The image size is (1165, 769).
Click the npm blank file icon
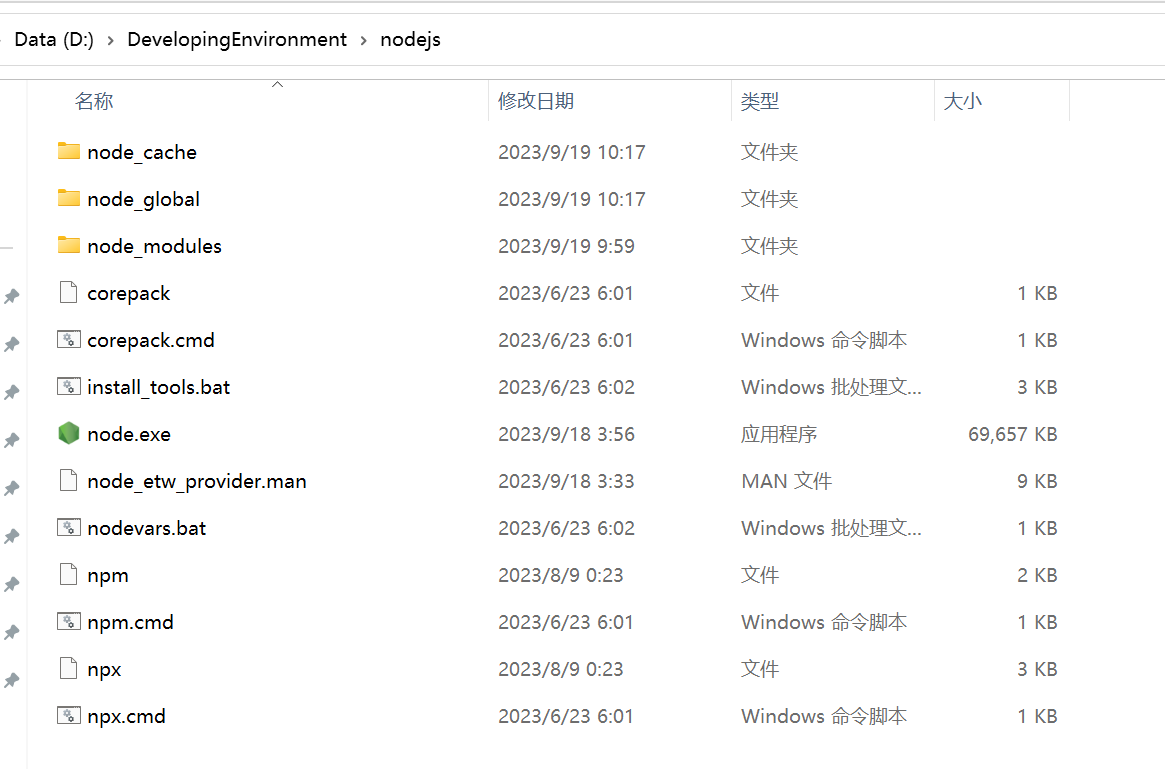[68, 575]
